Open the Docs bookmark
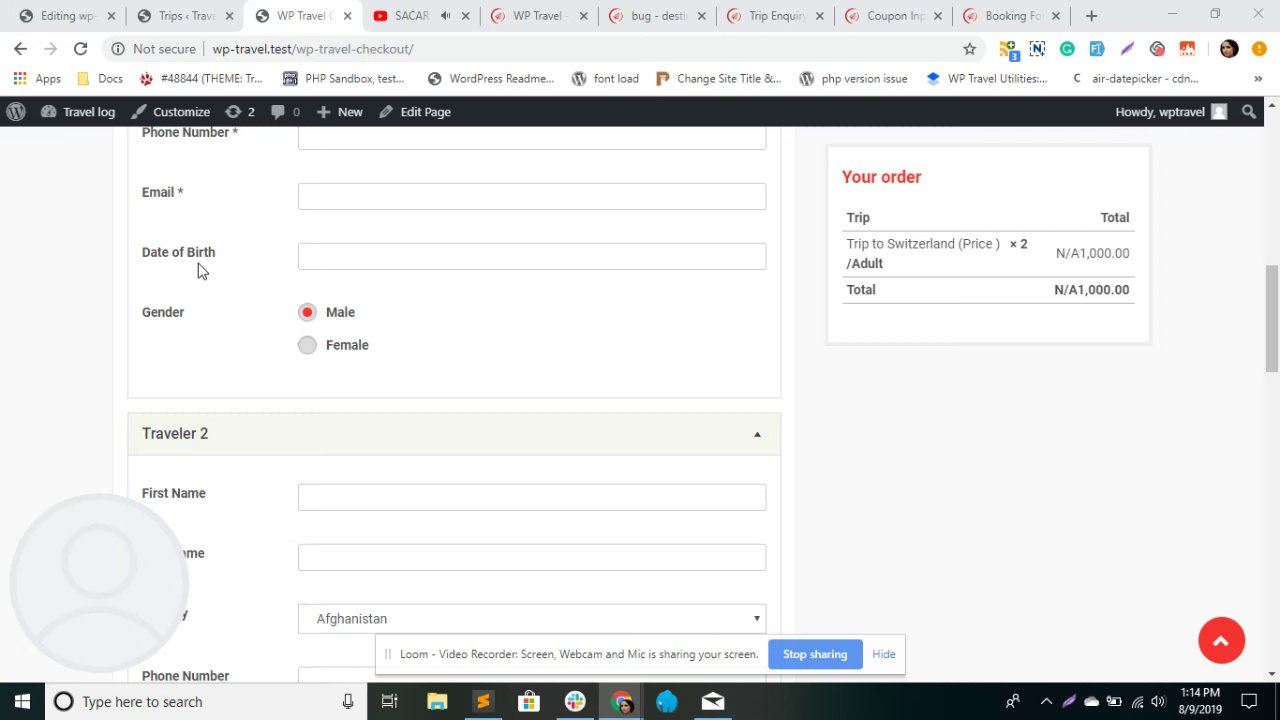 tap(99, 78)
